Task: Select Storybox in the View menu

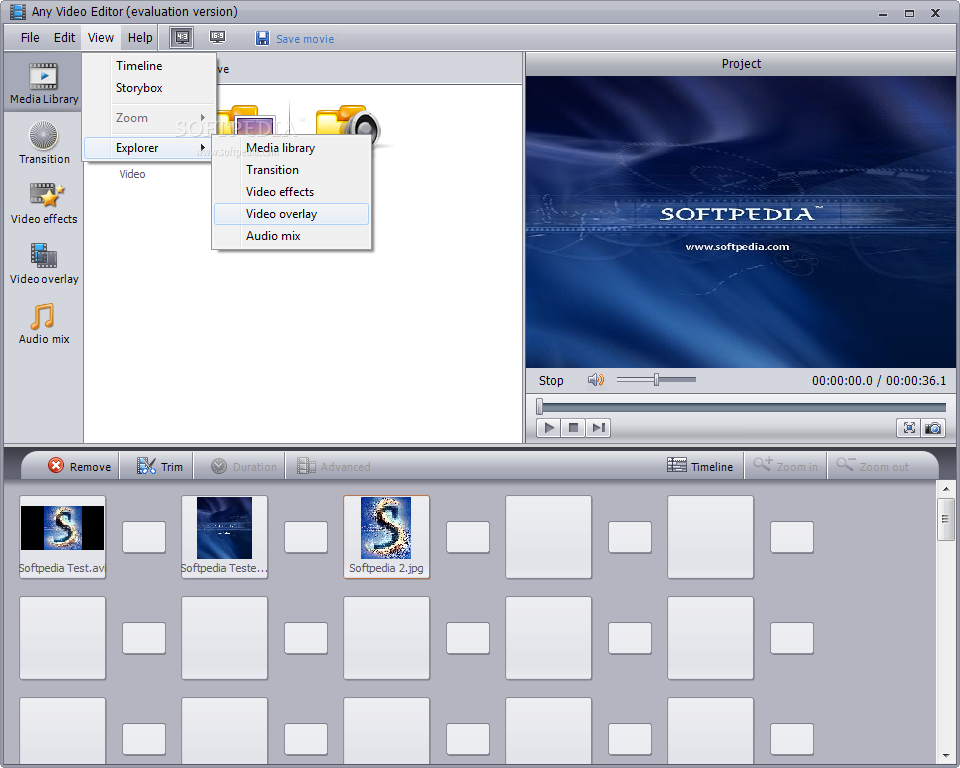Action: tap(150, 88)
